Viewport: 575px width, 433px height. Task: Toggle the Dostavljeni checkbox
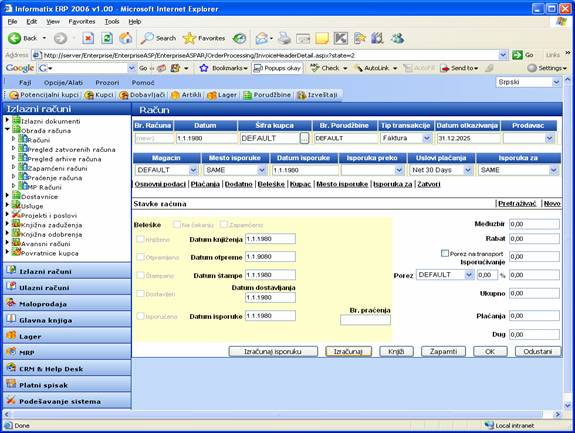(140, 294)
